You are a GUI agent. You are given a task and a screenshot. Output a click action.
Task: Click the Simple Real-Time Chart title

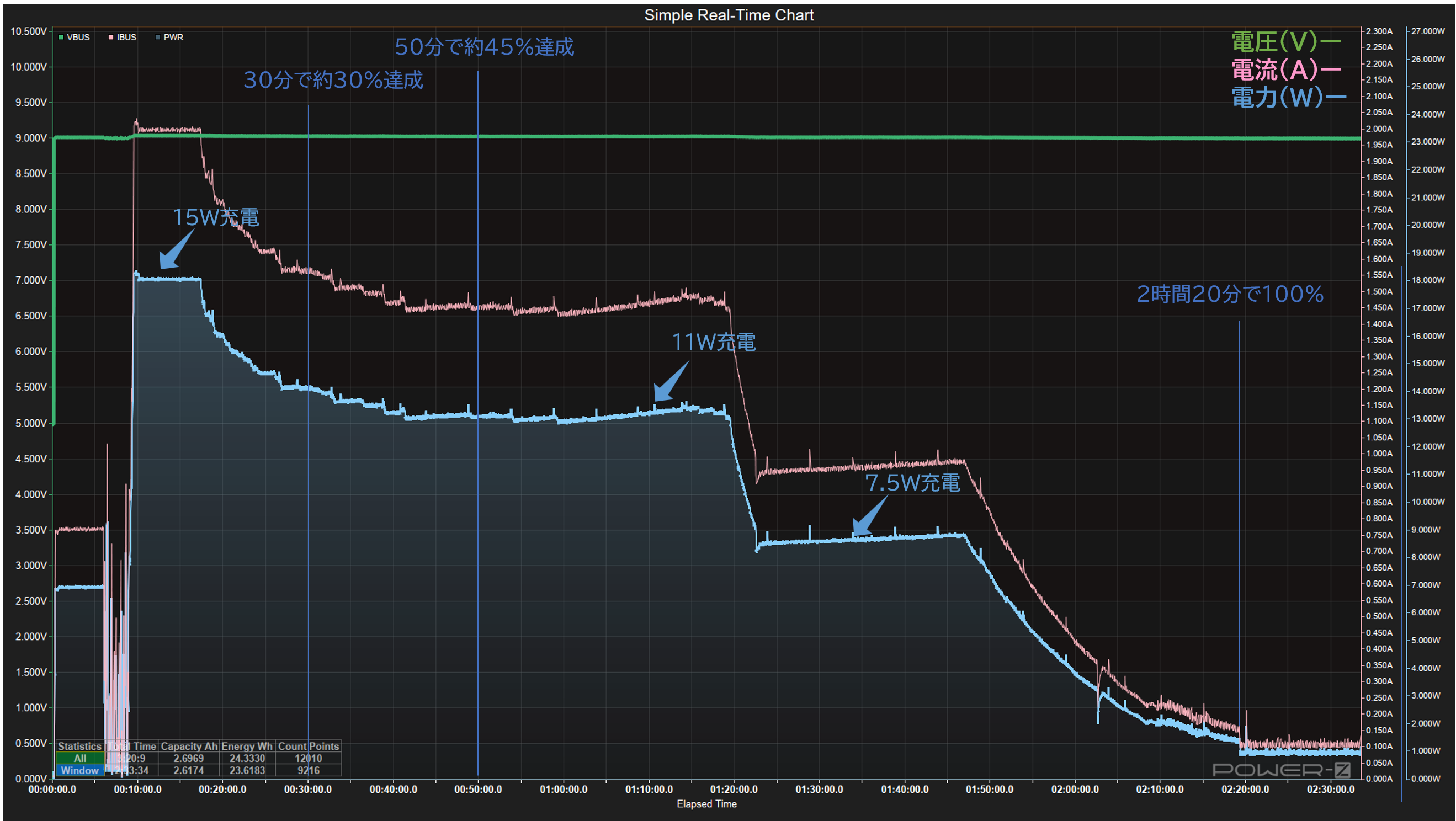[x=729, y=15]
